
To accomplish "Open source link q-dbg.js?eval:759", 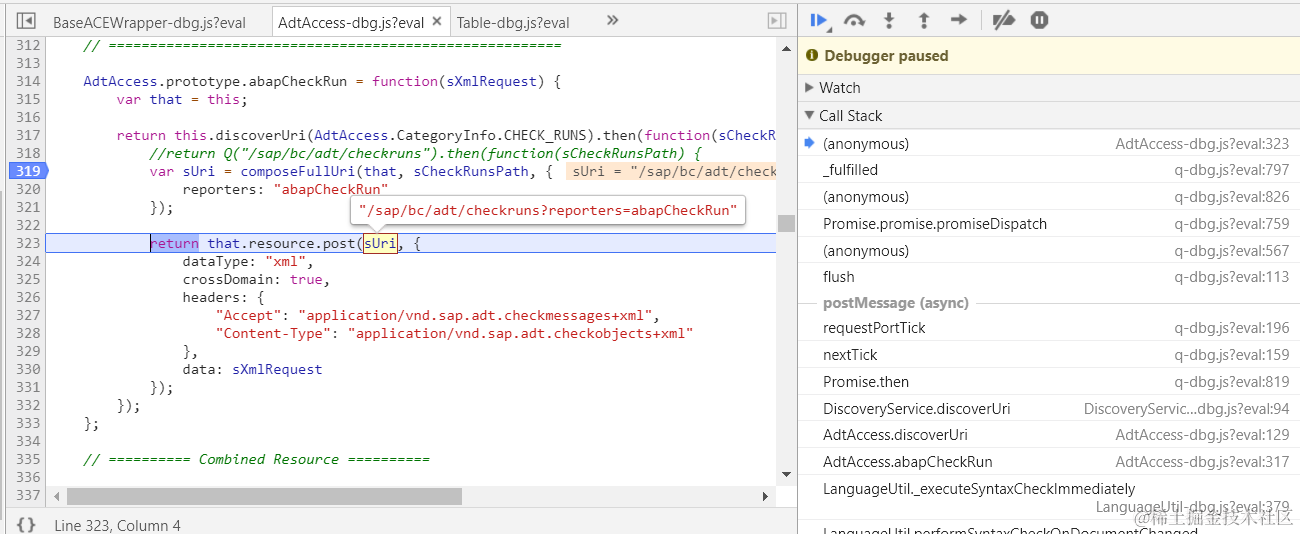I will click(x=1231, y=224).
